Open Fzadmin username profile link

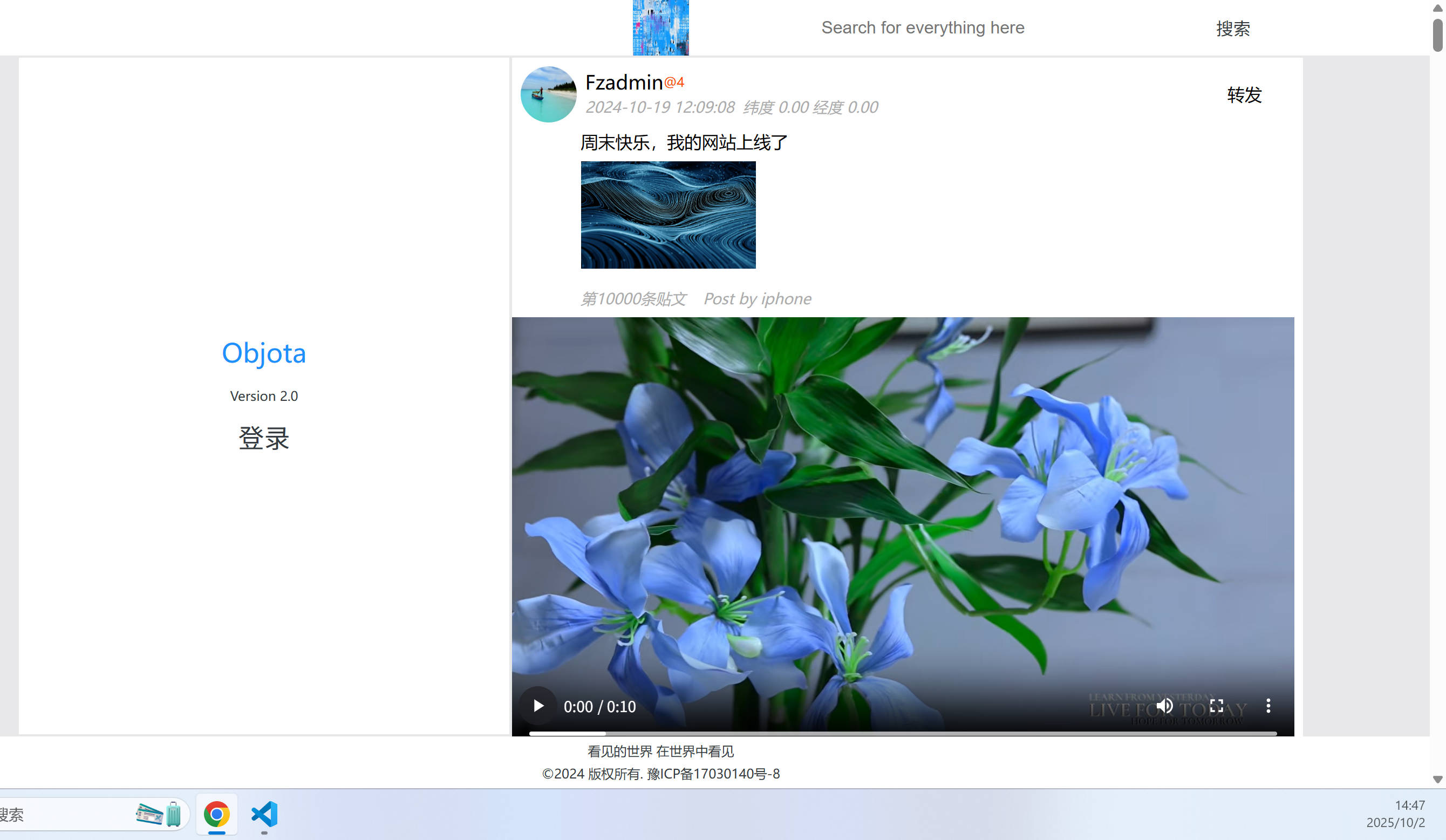(x=624, y=82)
